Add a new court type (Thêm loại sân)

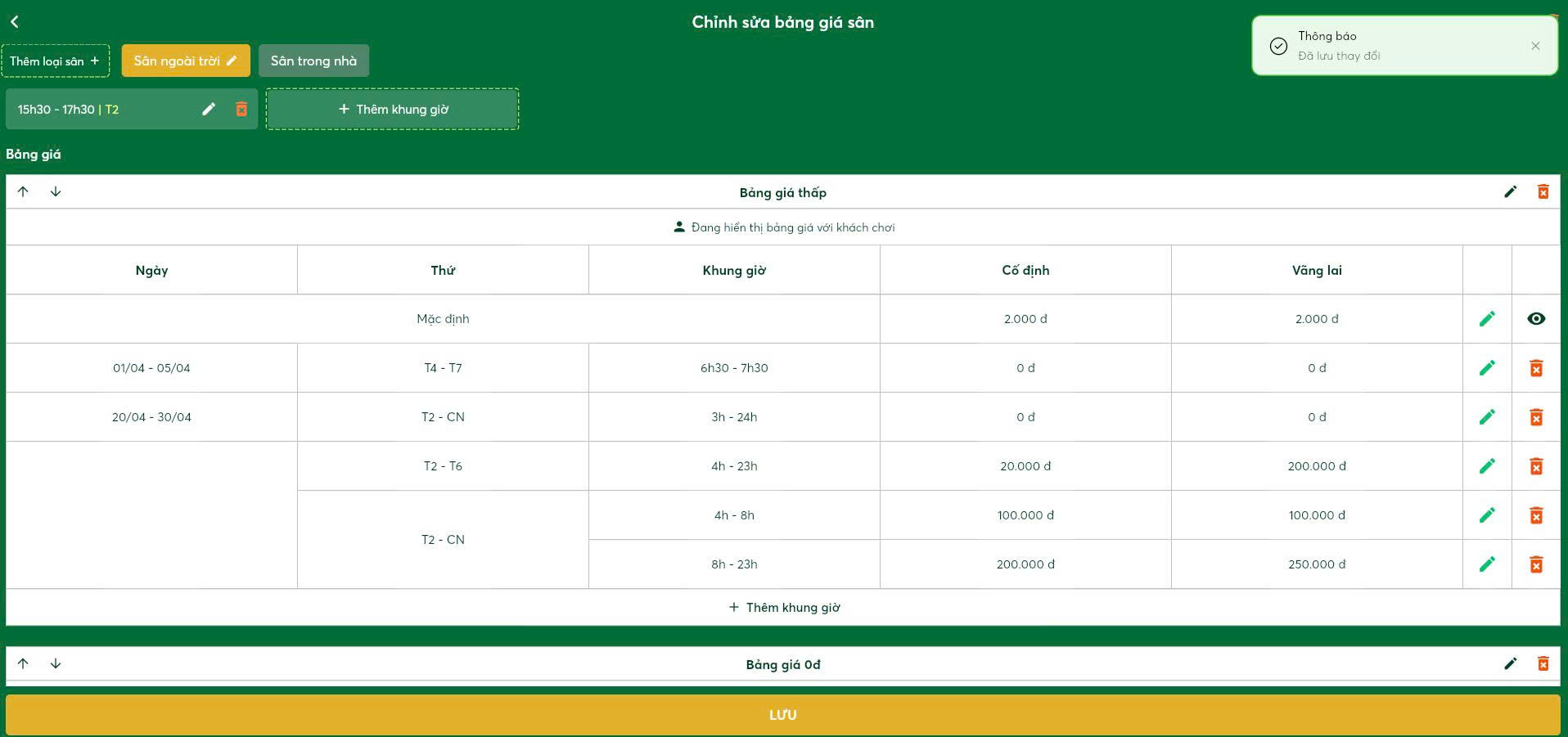pos(55,61)
